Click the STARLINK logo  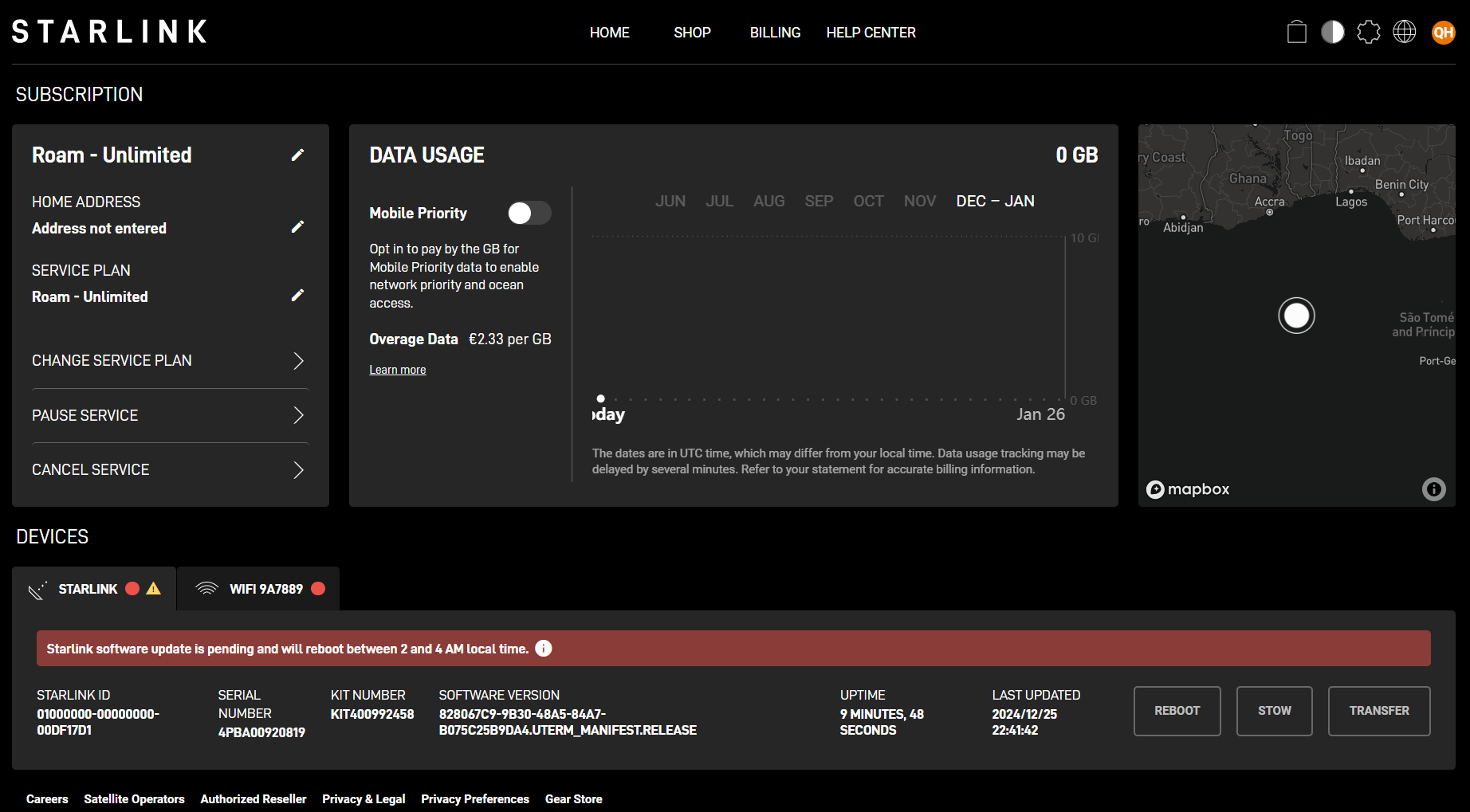(x=109, y=32)
